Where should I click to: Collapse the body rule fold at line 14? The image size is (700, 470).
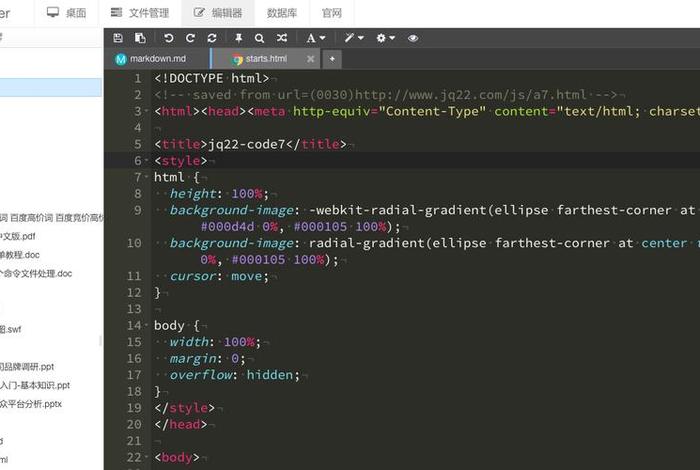click(146, 325)
